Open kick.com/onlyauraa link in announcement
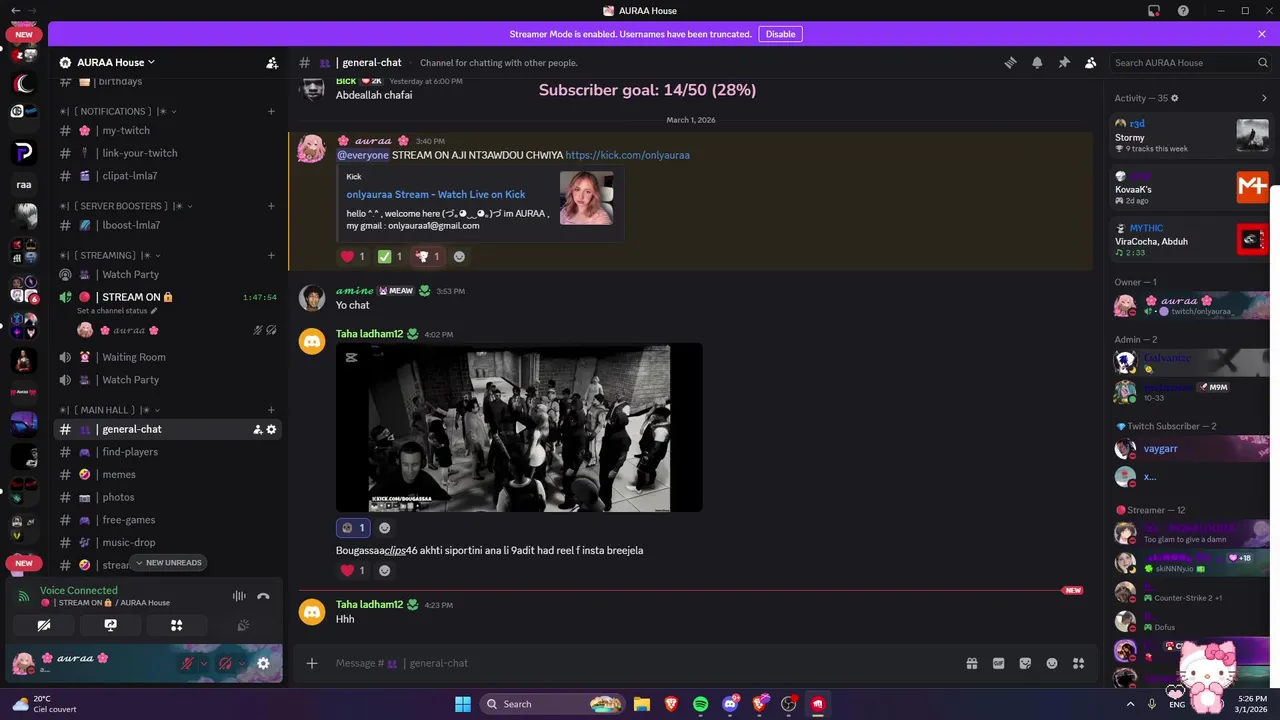Screen dimensions: 1280x720 [x=627, y=155]
